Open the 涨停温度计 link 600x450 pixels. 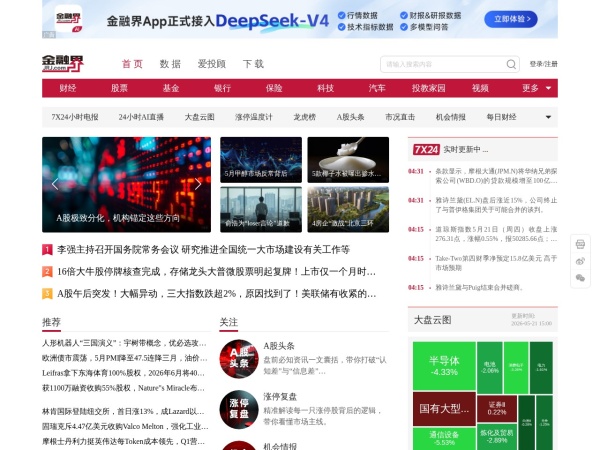pos(254,117)
